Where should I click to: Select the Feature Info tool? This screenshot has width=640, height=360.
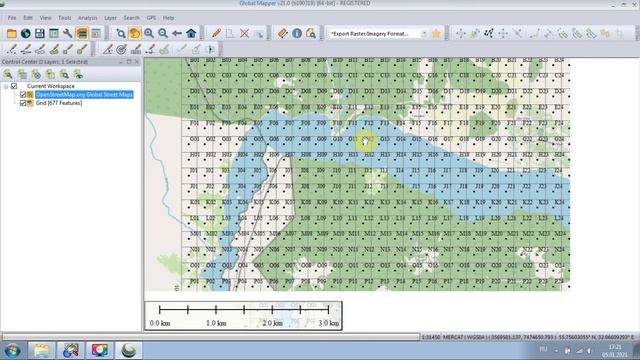point(297,33)
